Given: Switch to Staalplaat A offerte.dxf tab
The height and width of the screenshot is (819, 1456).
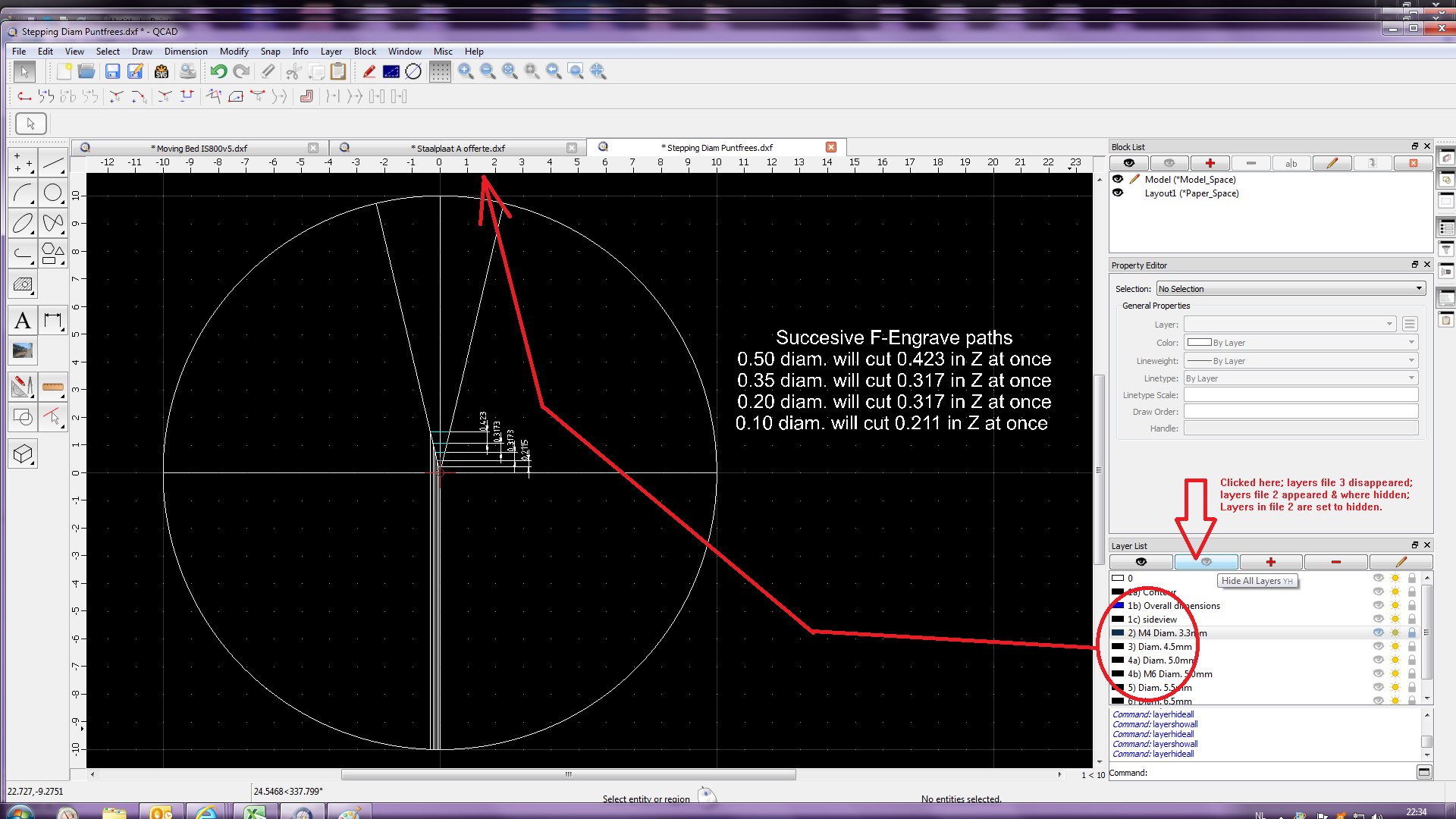Looking at the screenshot, I should (x=460, y=148).
